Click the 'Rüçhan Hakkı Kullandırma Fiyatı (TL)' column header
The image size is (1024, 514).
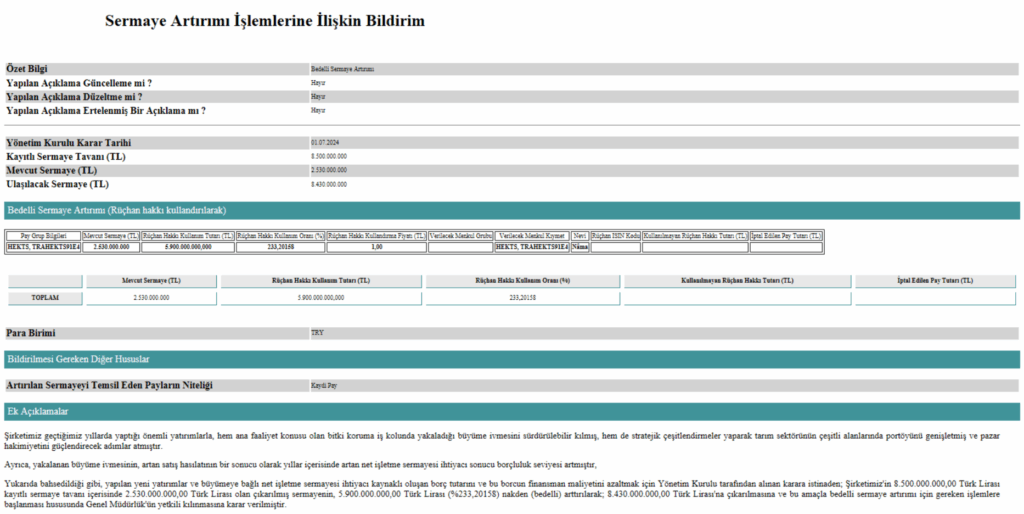(376, 236)
